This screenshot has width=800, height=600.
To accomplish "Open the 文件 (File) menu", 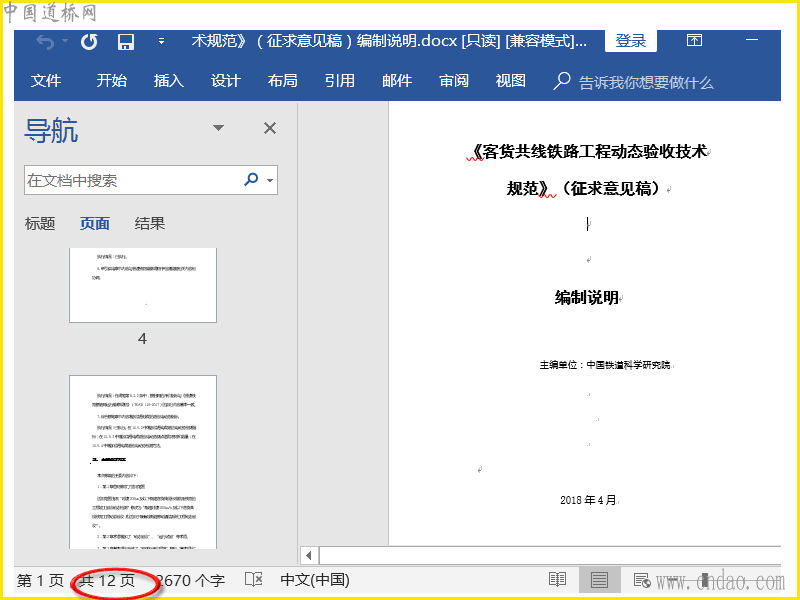I will tap(46, 81).
